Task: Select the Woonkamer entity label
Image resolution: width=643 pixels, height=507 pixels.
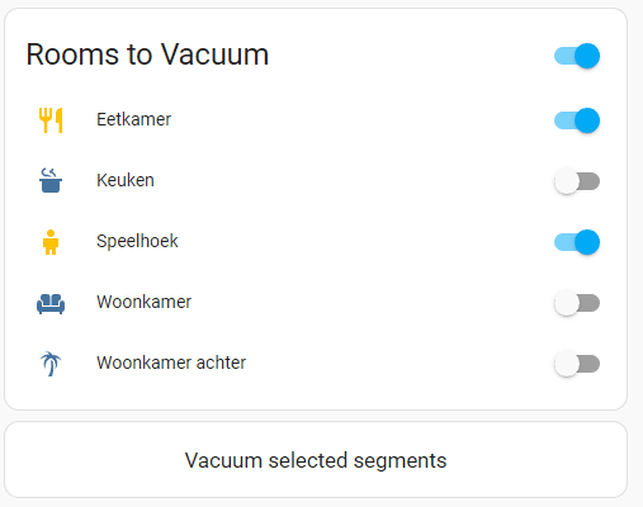Action: coord(144,302)
